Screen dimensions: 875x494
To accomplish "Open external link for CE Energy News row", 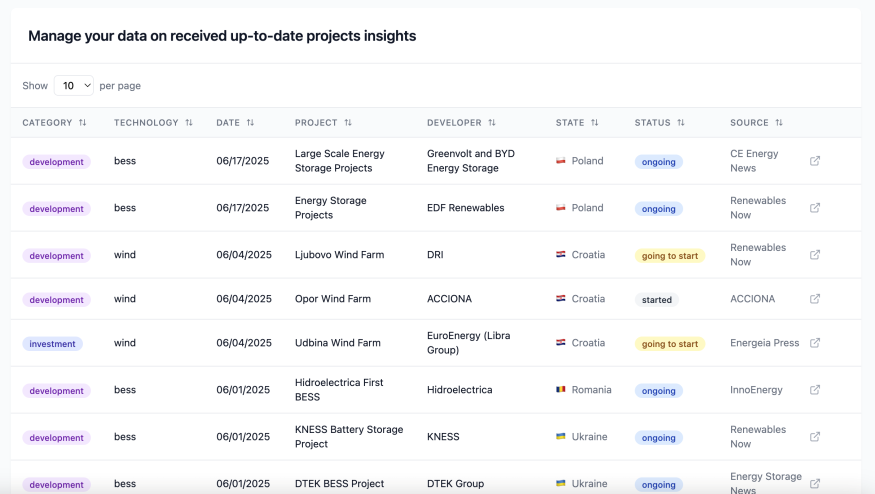I will 815,161.
